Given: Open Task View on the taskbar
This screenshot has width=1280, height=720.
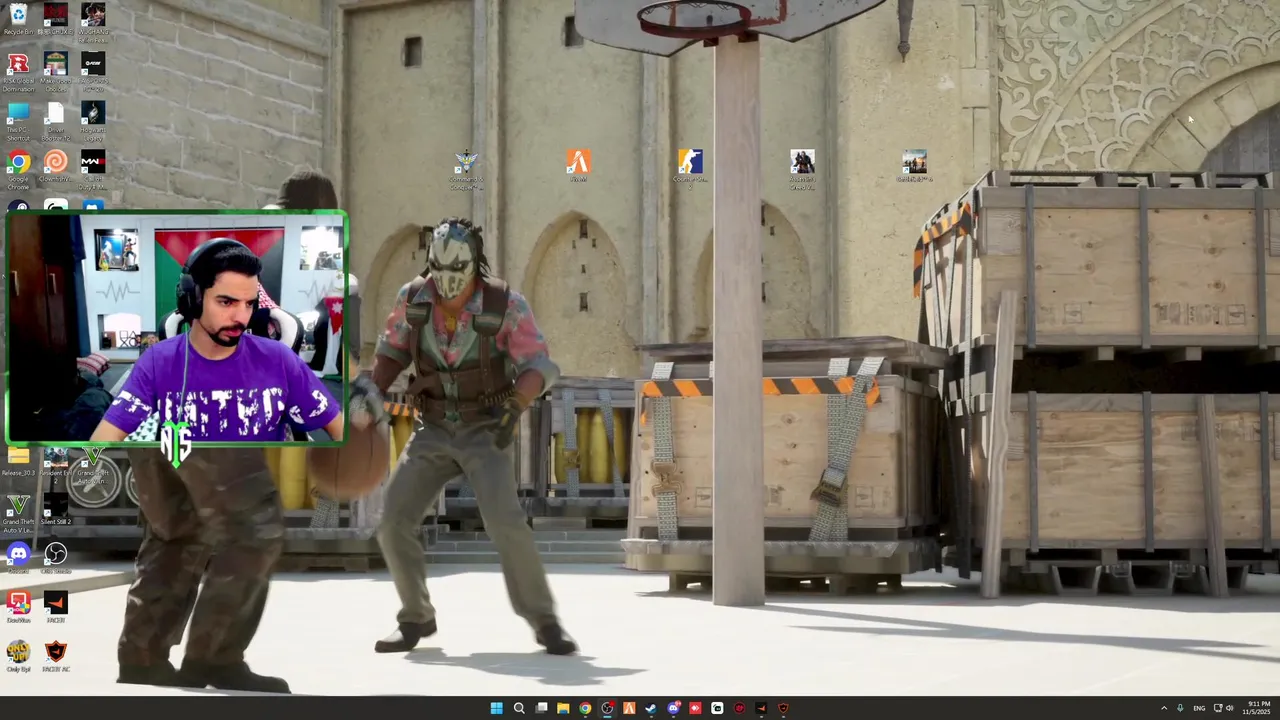Looking at the screenshot, I should [541, 708].
